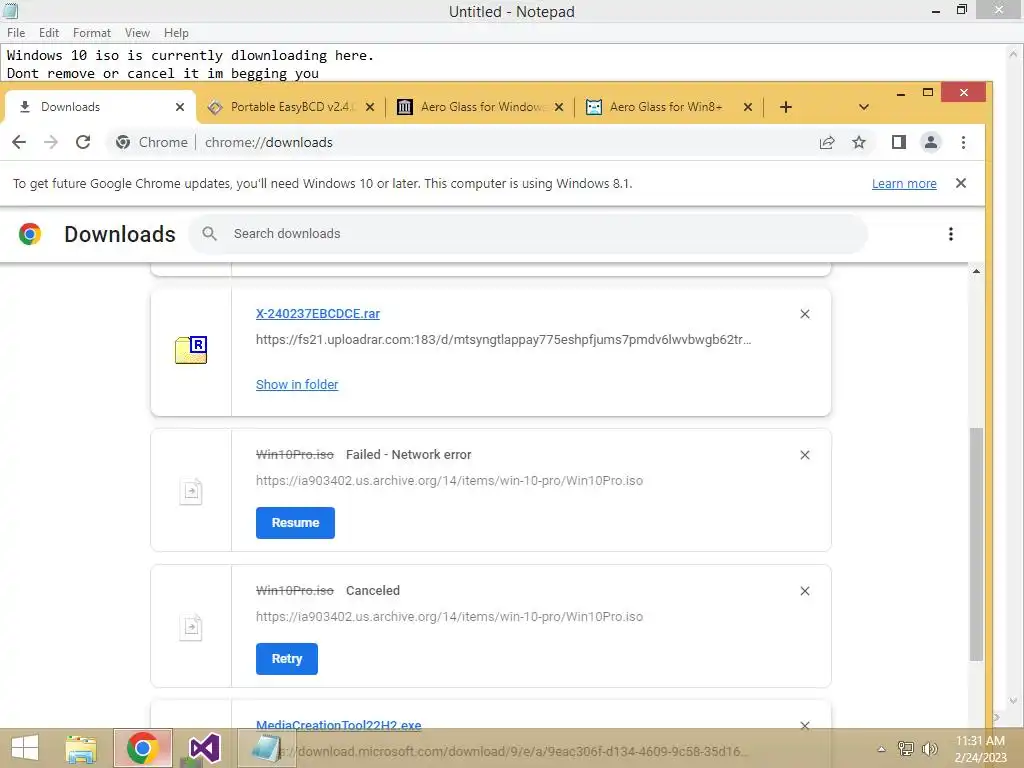Dismiss the Windows 10 update notice bar

click(961, 184)
